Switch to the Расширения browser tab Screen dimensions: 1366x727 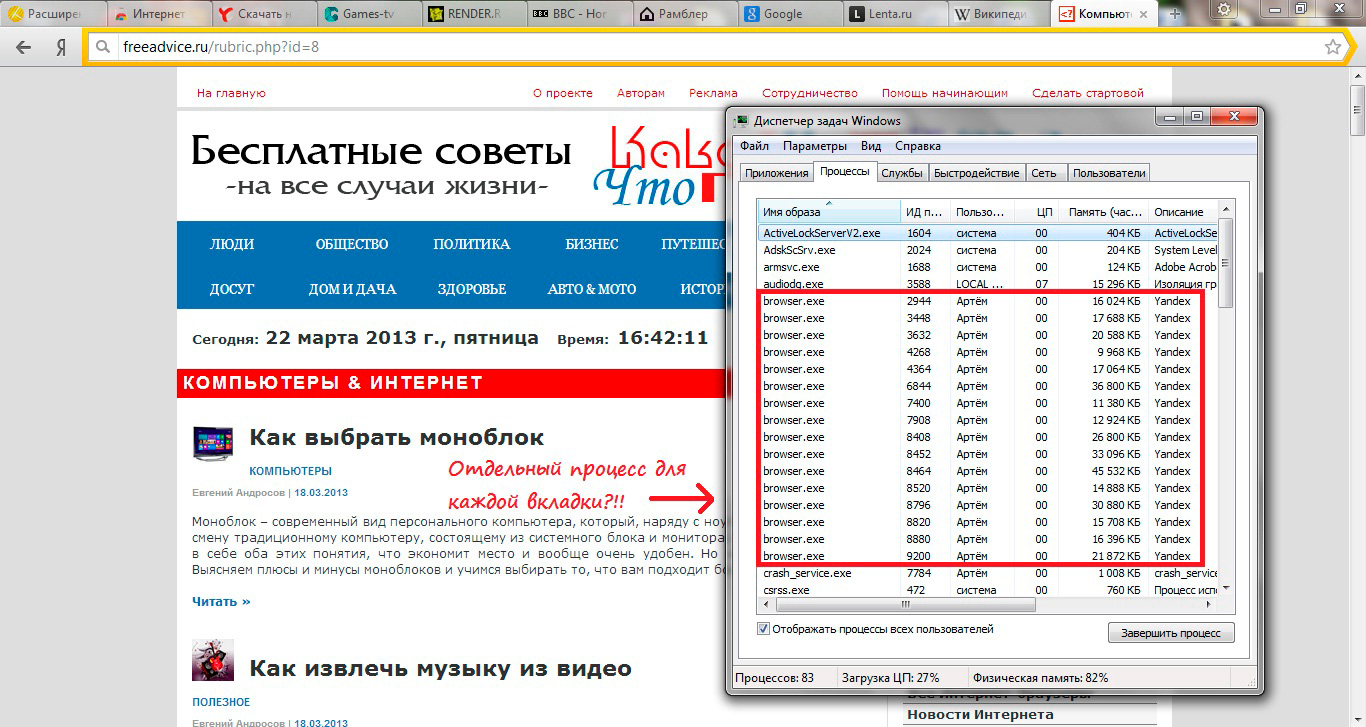[x=53, y=14]
